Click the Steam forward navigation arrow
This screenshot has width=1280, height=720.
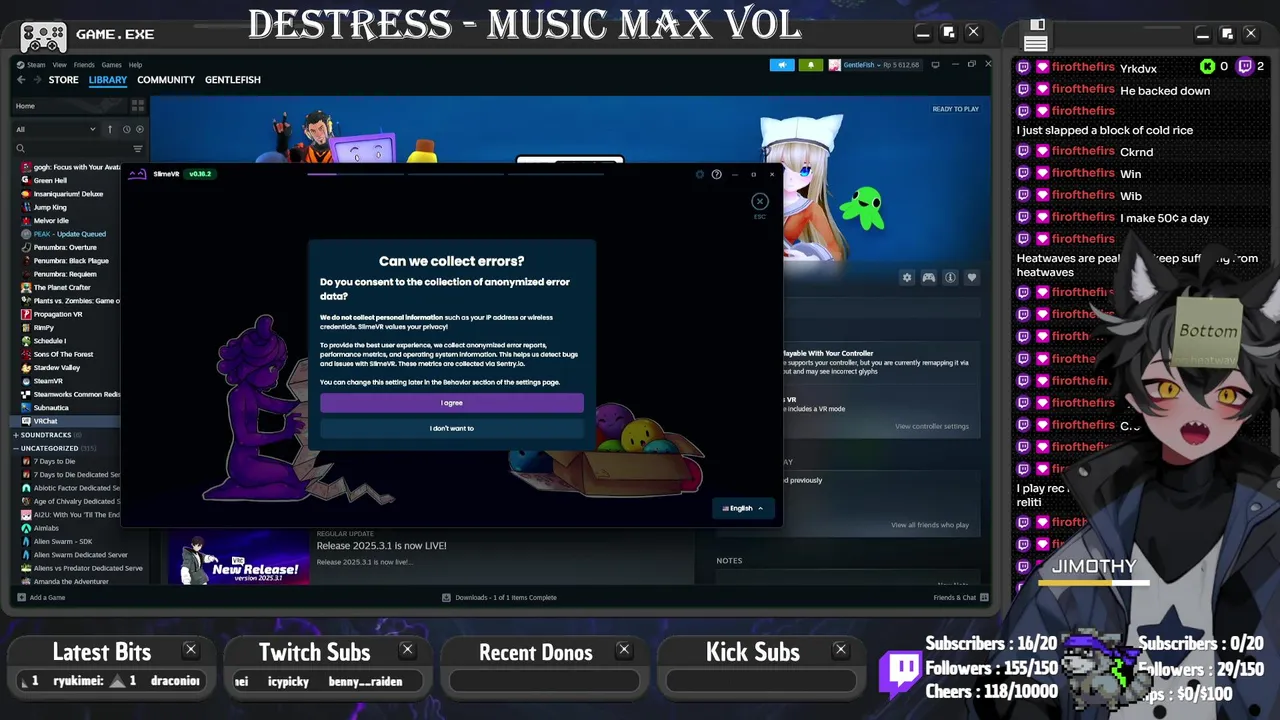(x=37, y=80)
